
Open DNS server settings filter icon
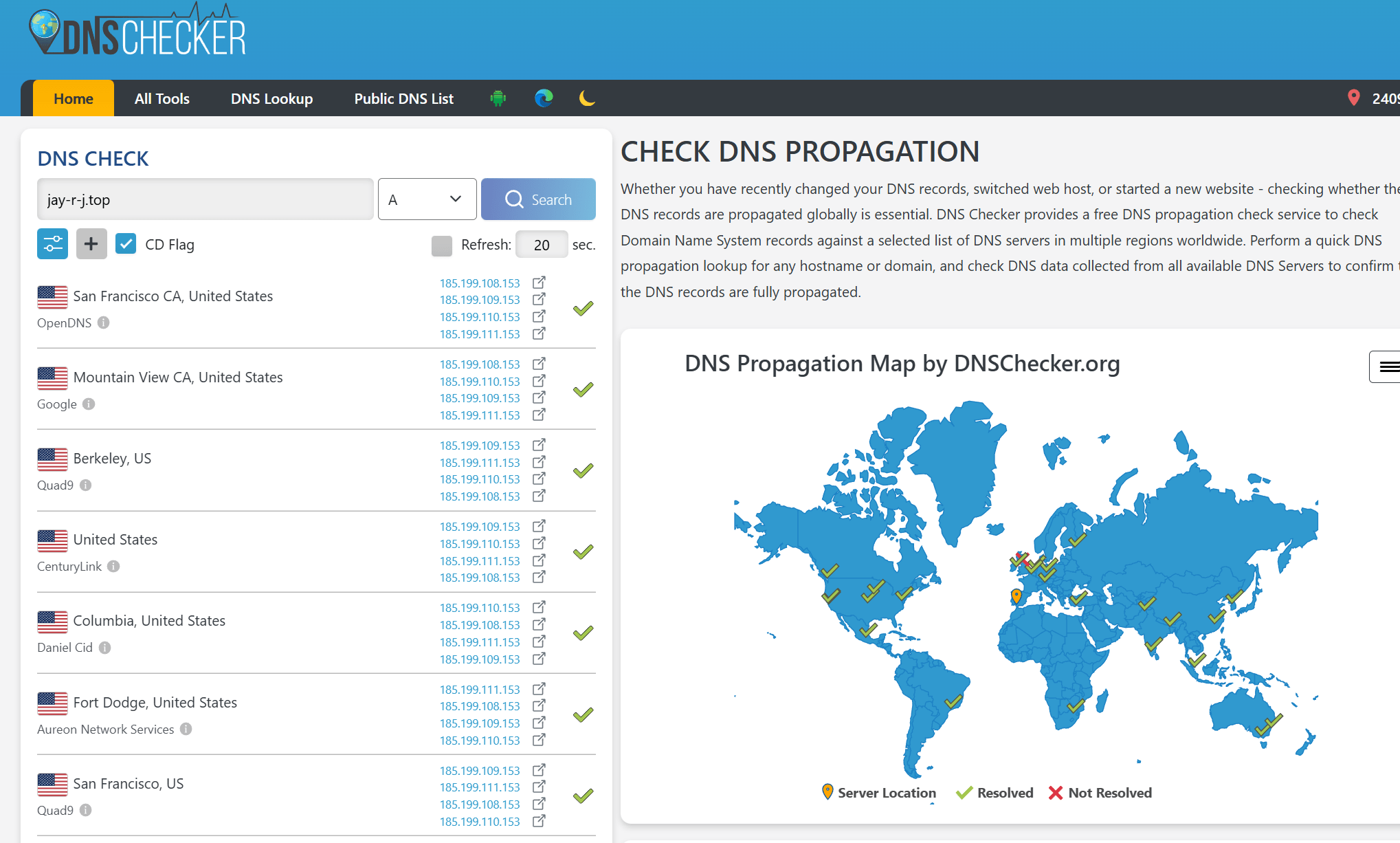52,244
